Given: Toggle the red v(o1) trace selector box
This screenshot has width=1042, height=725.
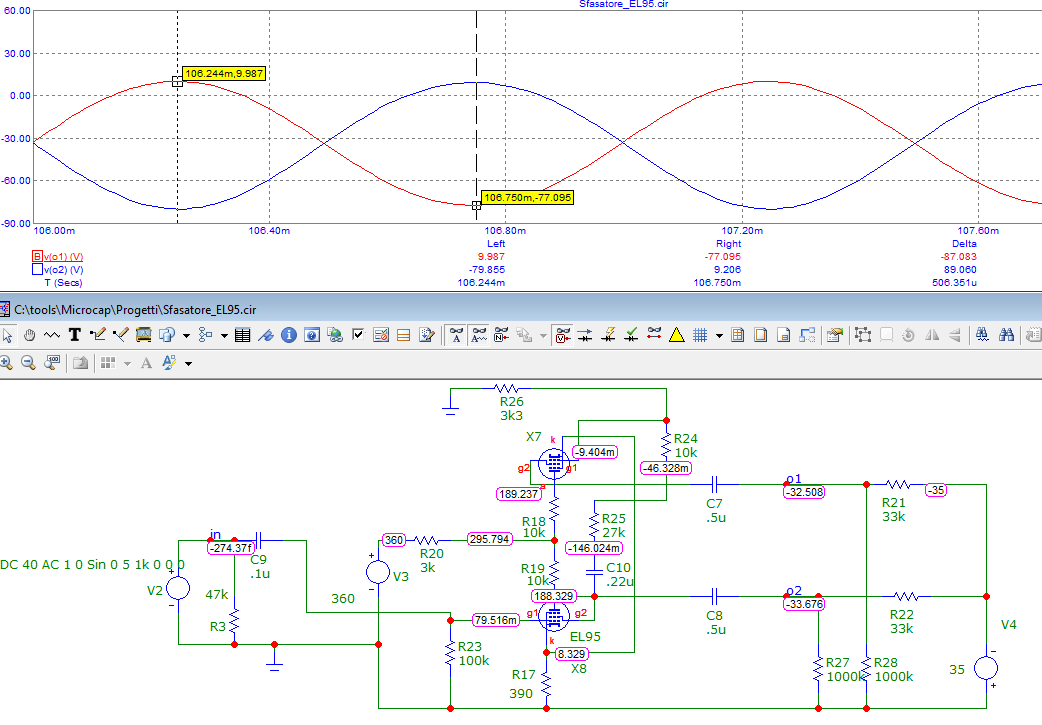Looking at the screenshot, I should click(38, 257).
